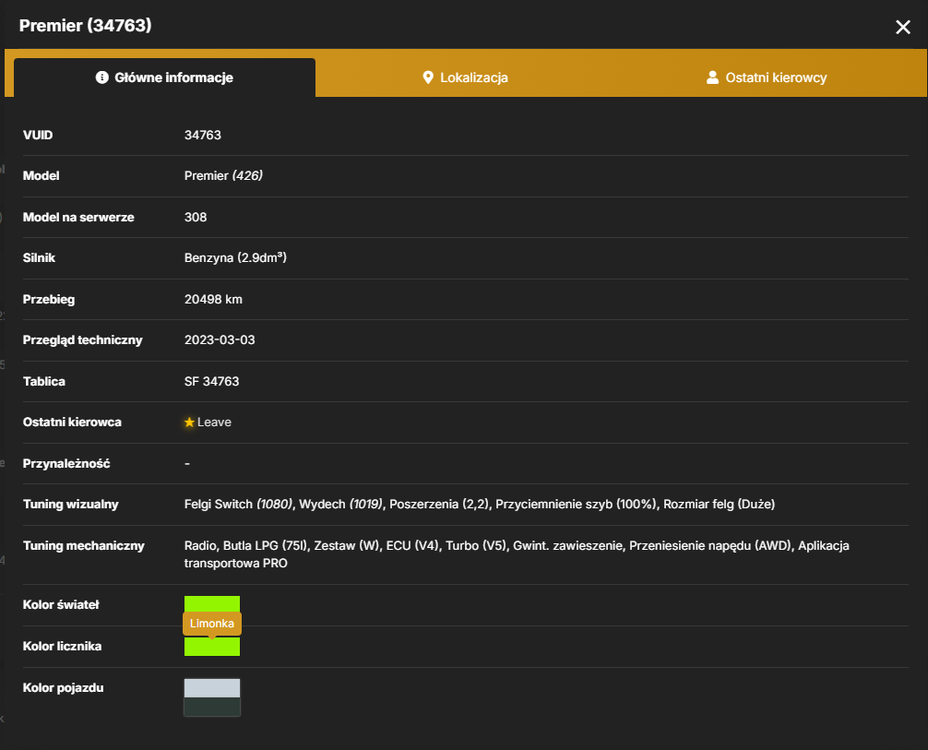Close the Premier (34763) dialog
This screenshot has width=928, height=750.
click(903, 27)
